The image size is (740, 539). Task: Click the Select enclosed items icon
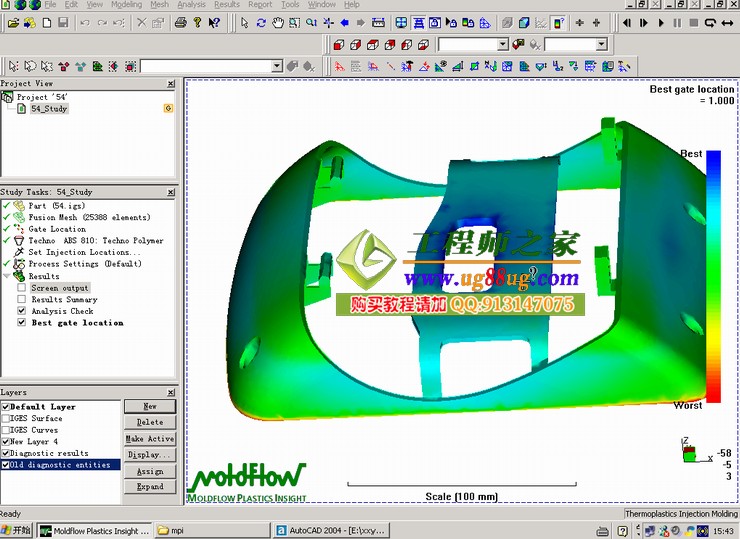click(130, 67)
